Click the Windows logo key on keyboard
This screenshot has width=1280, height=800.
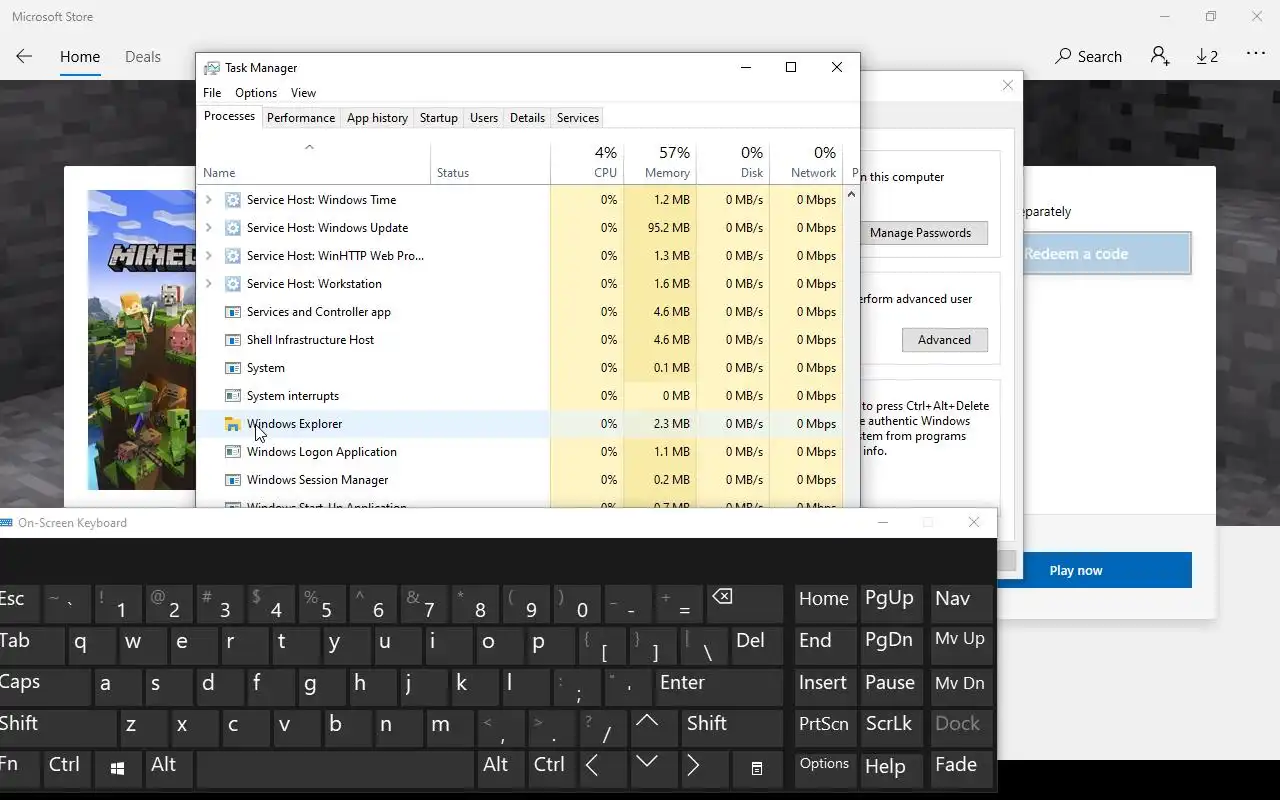tap(118, 768)
